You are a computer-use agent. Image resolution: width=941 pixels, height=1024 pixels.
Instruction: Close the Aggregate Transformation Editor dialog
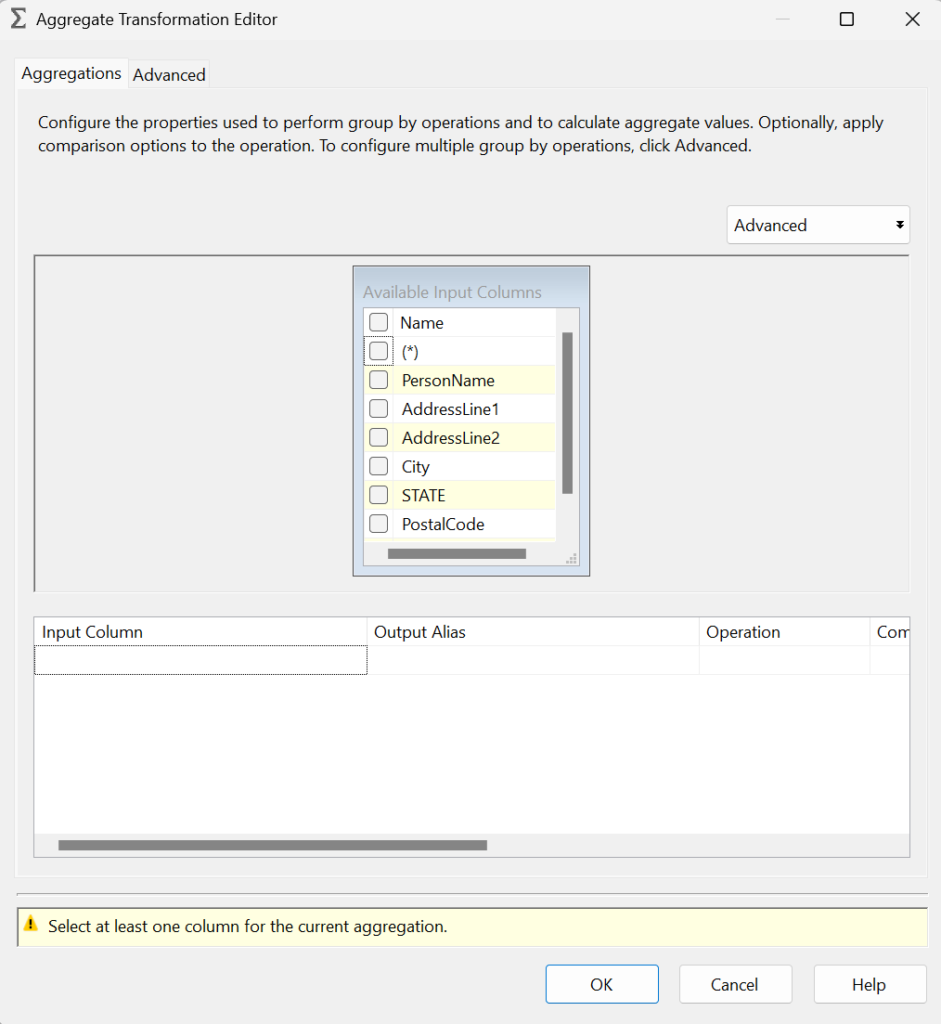[x=911, y=19]
